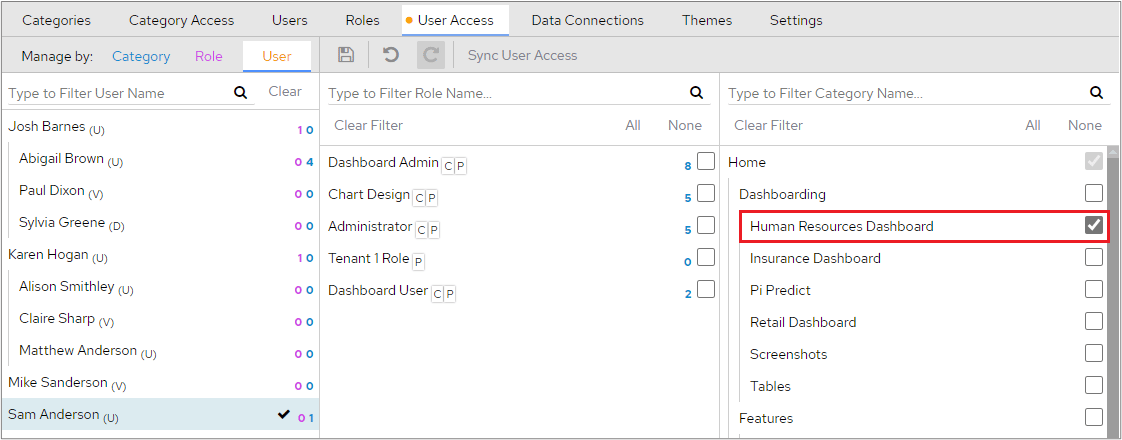Click Sync User Access button
Viewport: 1122px width, 440px height.
[522, 55]
